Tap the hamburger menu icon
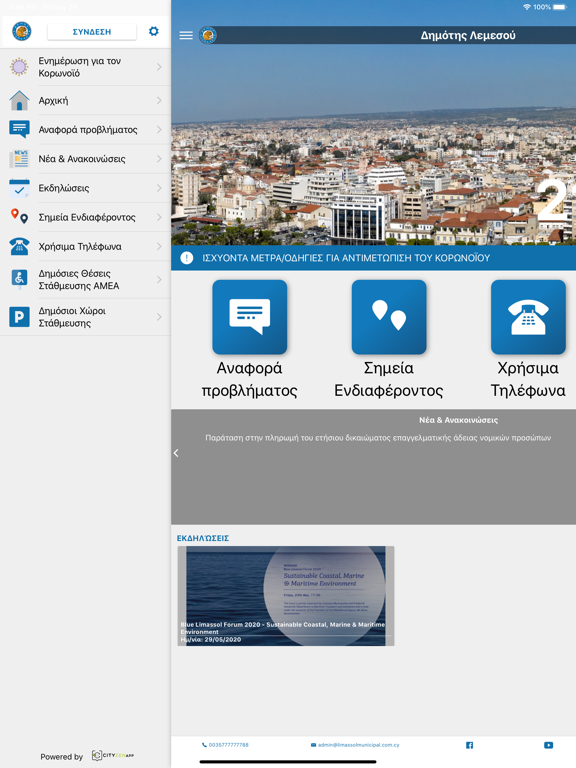Screen dimensions: 576x768 point(186,35)
